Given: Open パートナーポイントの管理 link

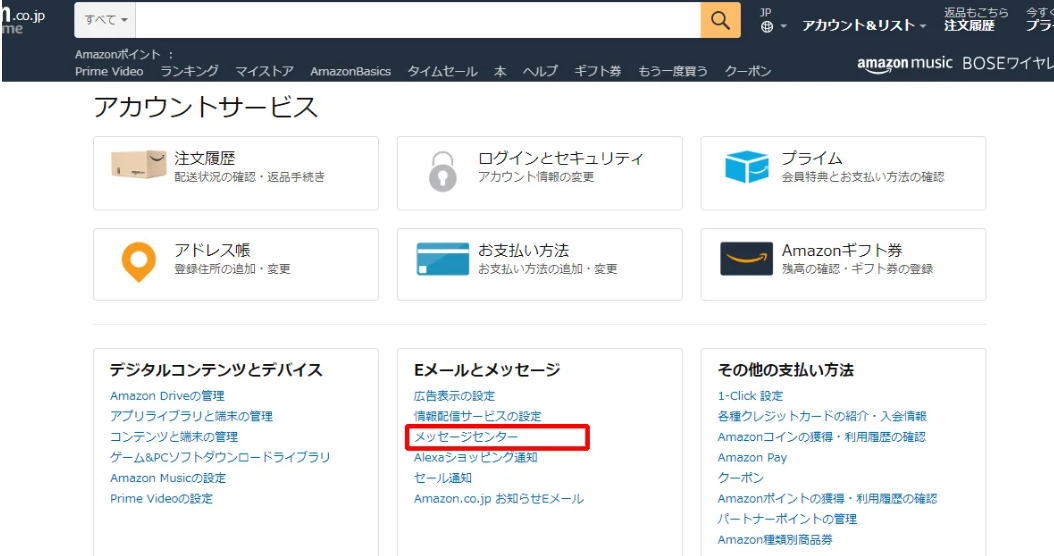Looking at the screenshot, I should (787, 519).
